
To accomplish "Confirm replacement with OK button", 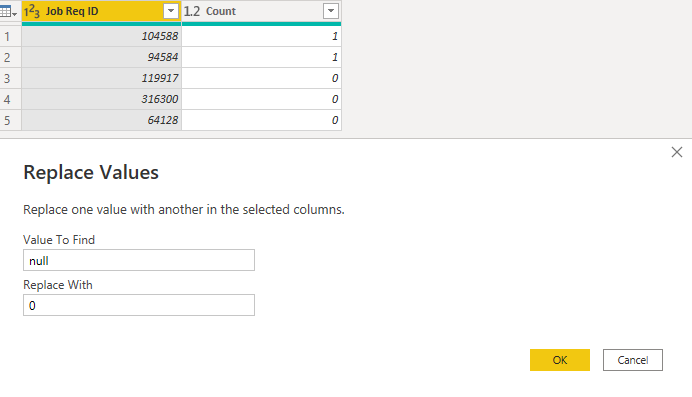I will (560, 360).
